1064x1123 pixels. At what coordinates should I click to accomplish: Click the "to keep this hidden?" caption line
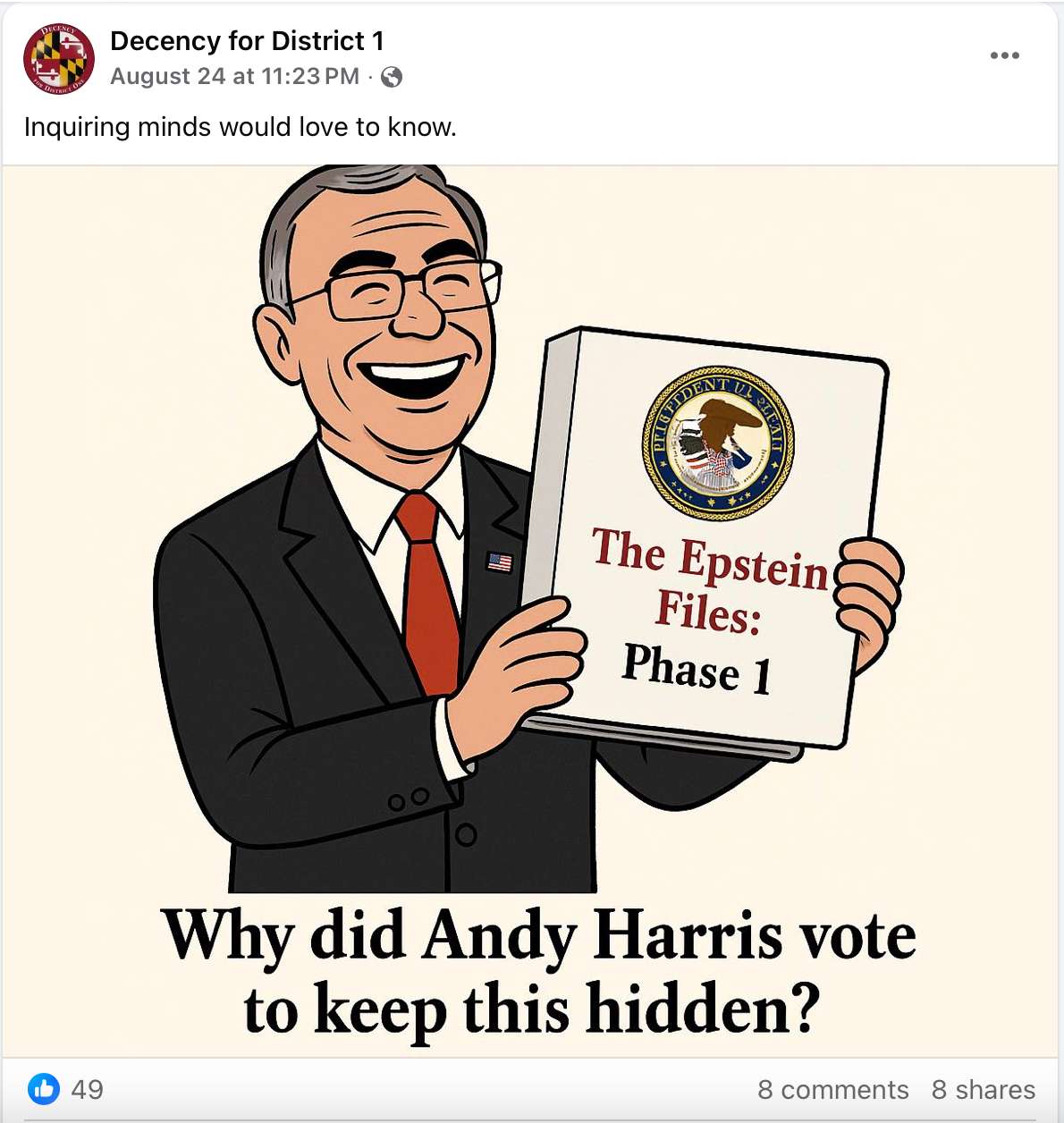tap(533, 1009)
